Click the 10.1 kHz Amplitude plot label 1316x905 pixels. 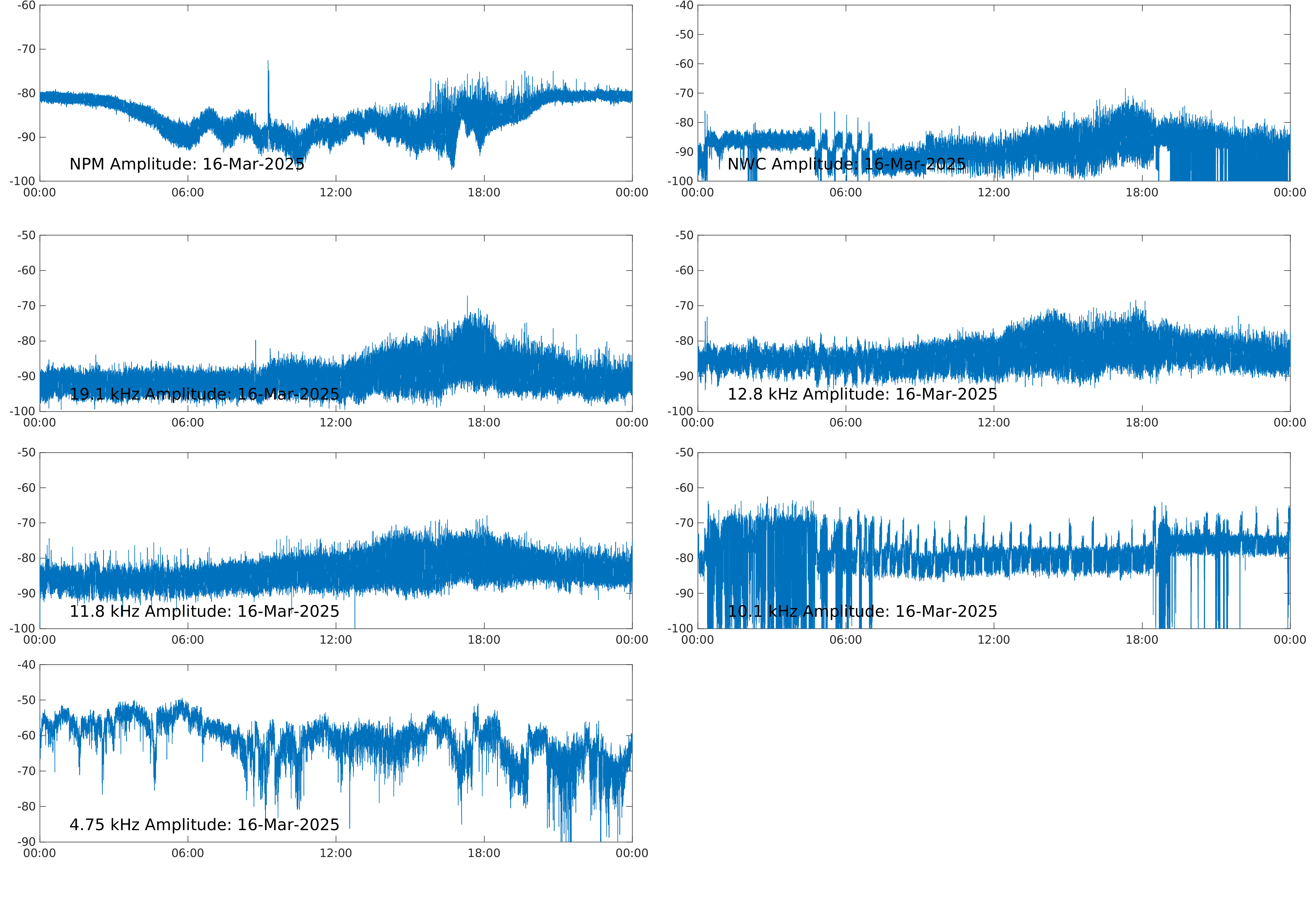pos(862,611)
